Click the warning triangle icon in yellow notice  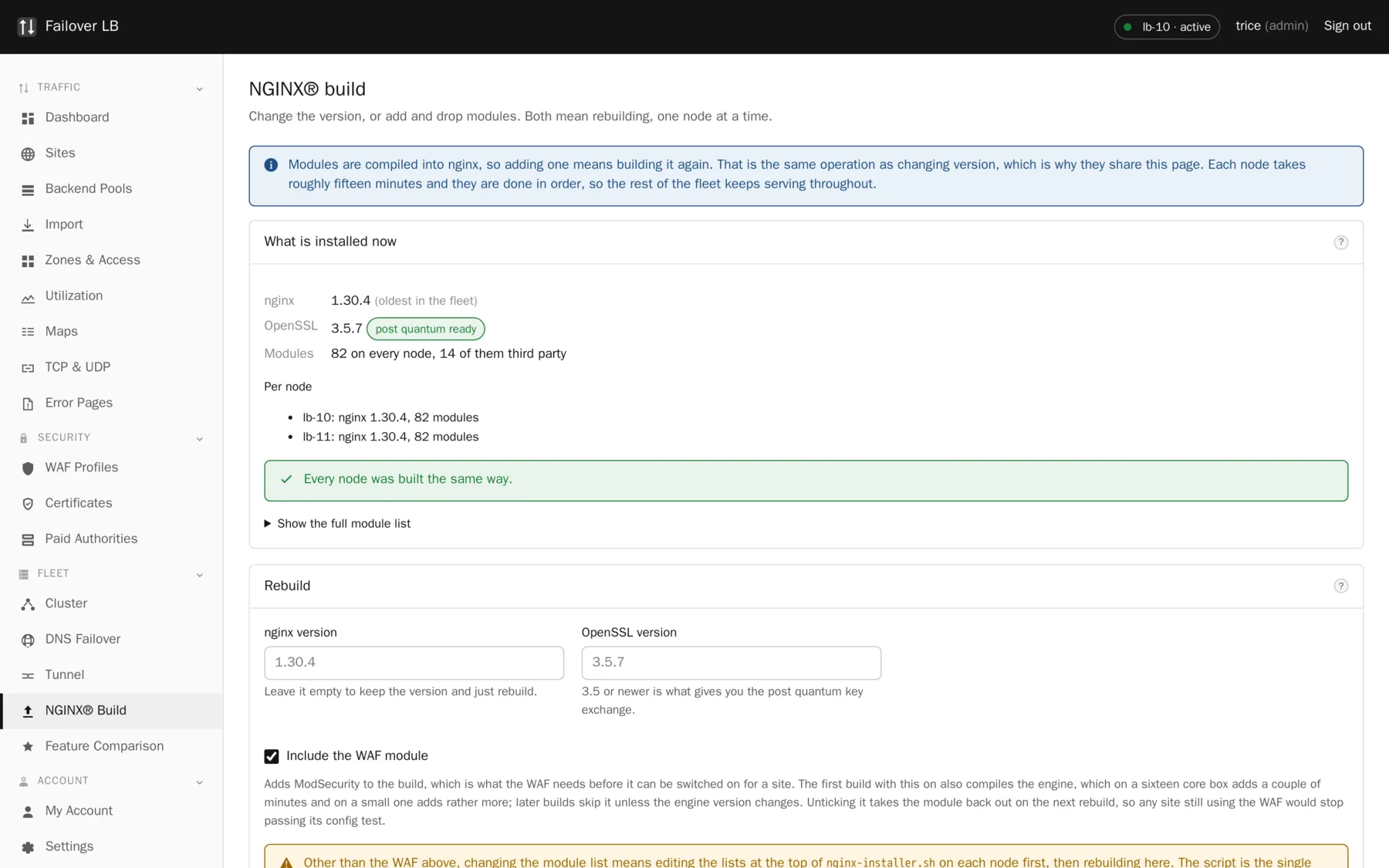point(286,863)
